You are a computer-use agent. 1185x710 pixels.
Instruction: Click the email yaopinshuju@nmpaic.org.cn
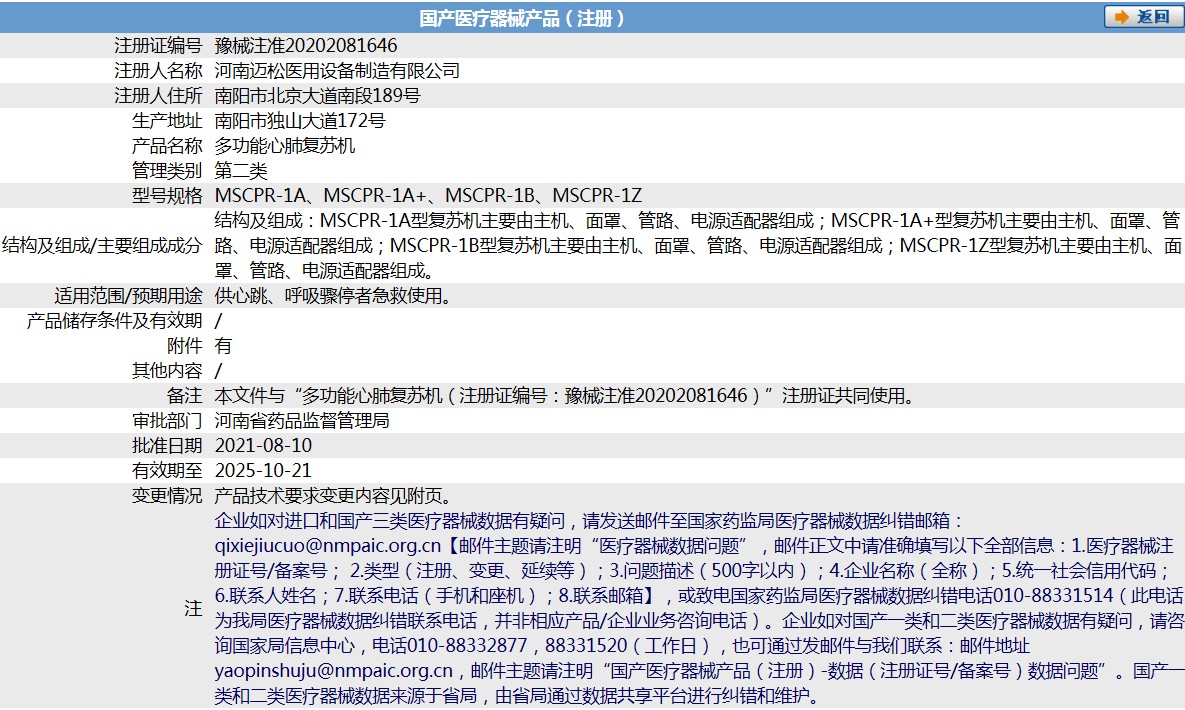click(334, 671)
